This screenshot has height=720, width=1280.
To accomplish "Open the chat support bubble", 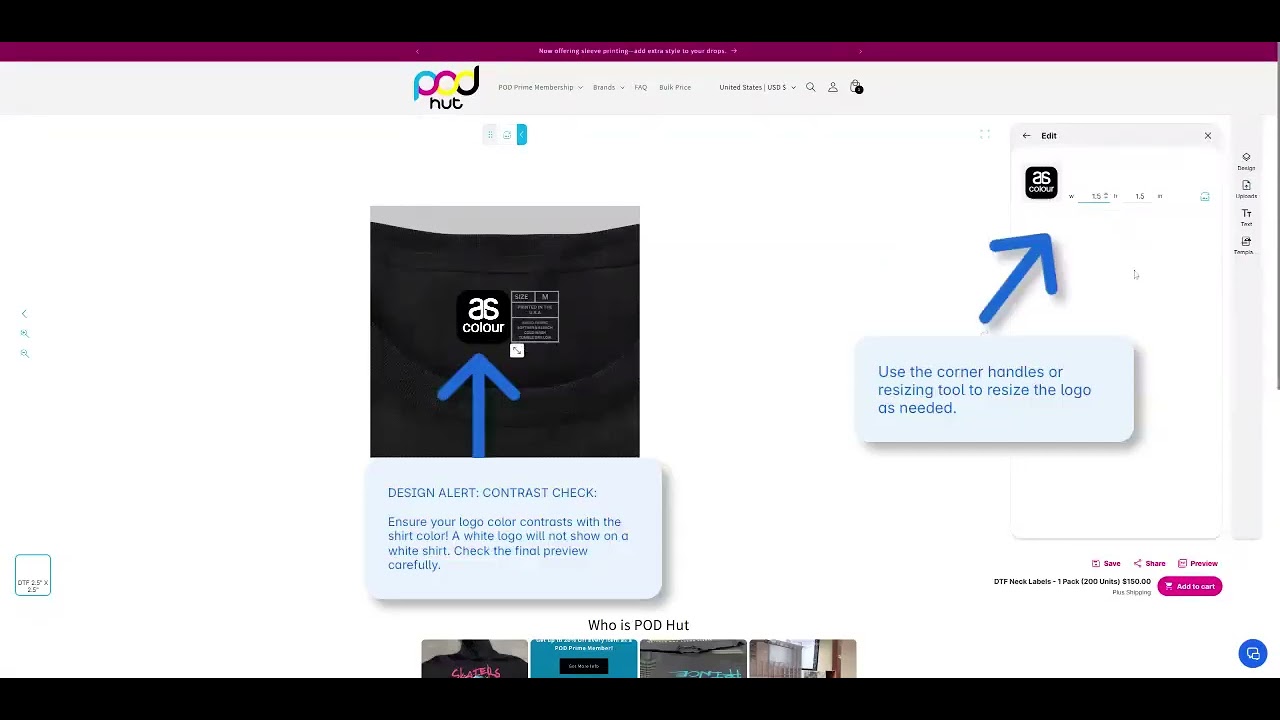I will coord(1253,654).
